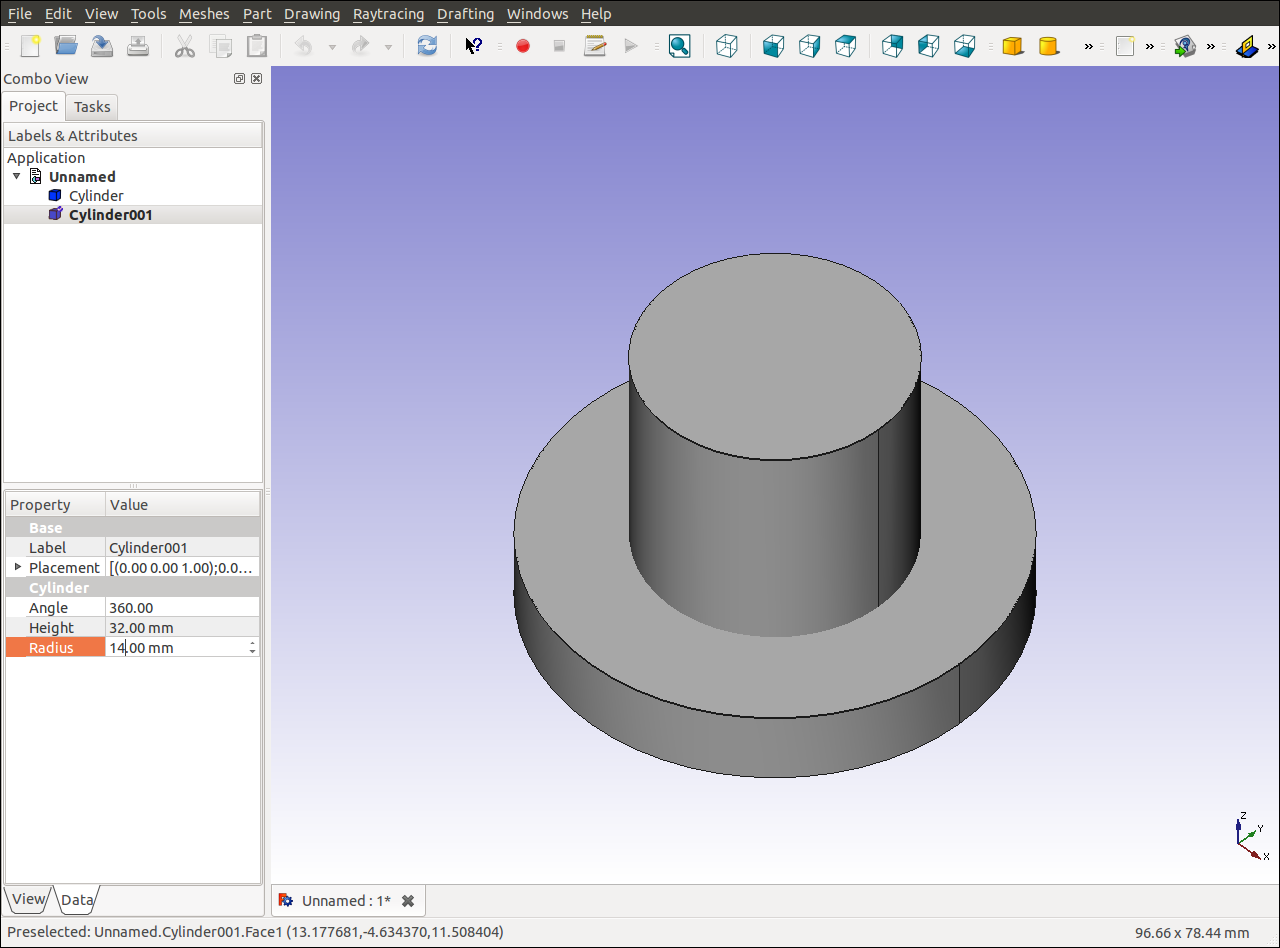Close the Unnamed : 1* document tab
This screenshot has width=1280, height=948.
(408, 901)
